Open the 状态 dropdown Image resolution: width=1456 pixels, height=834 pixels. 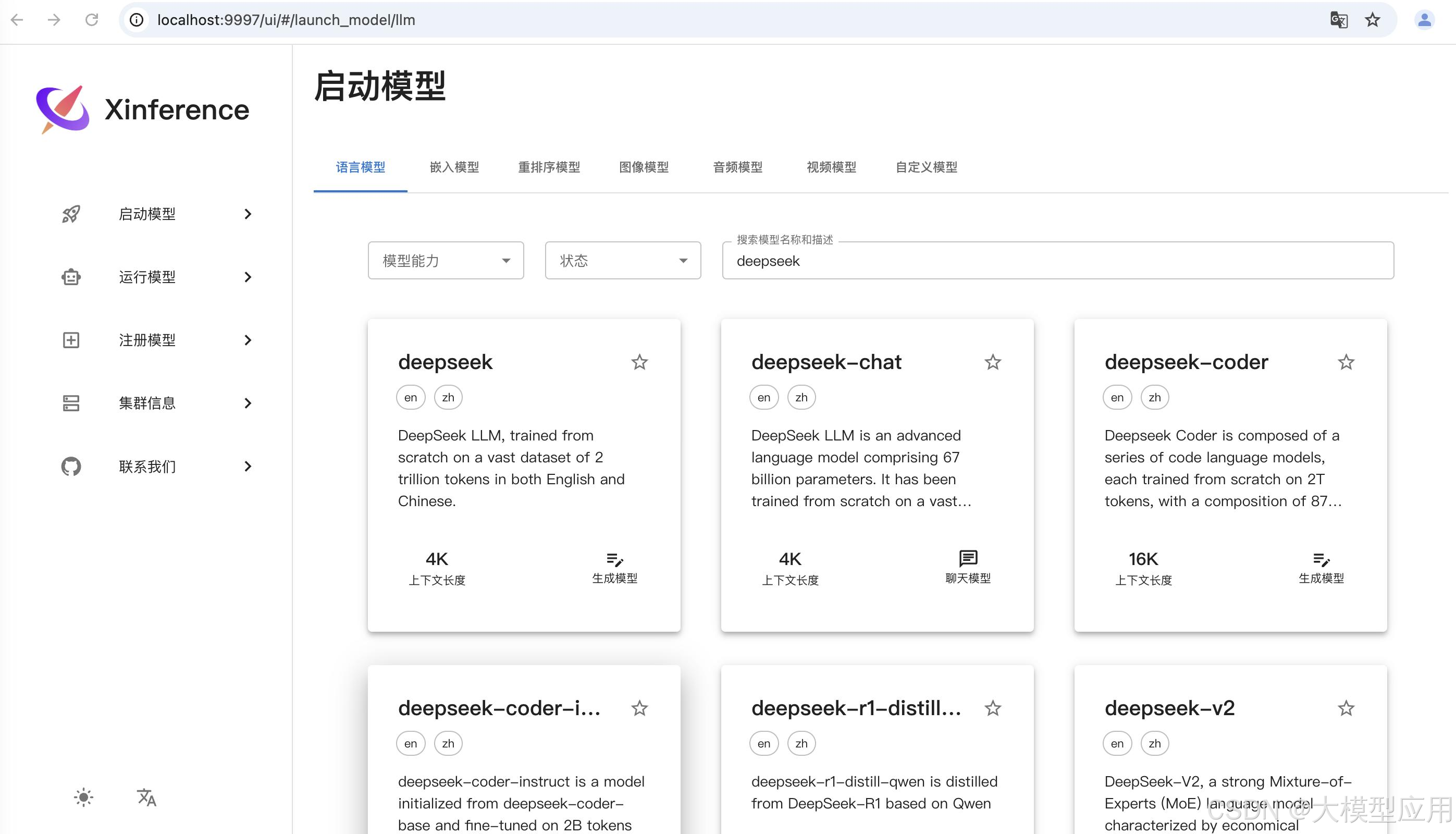622,261
